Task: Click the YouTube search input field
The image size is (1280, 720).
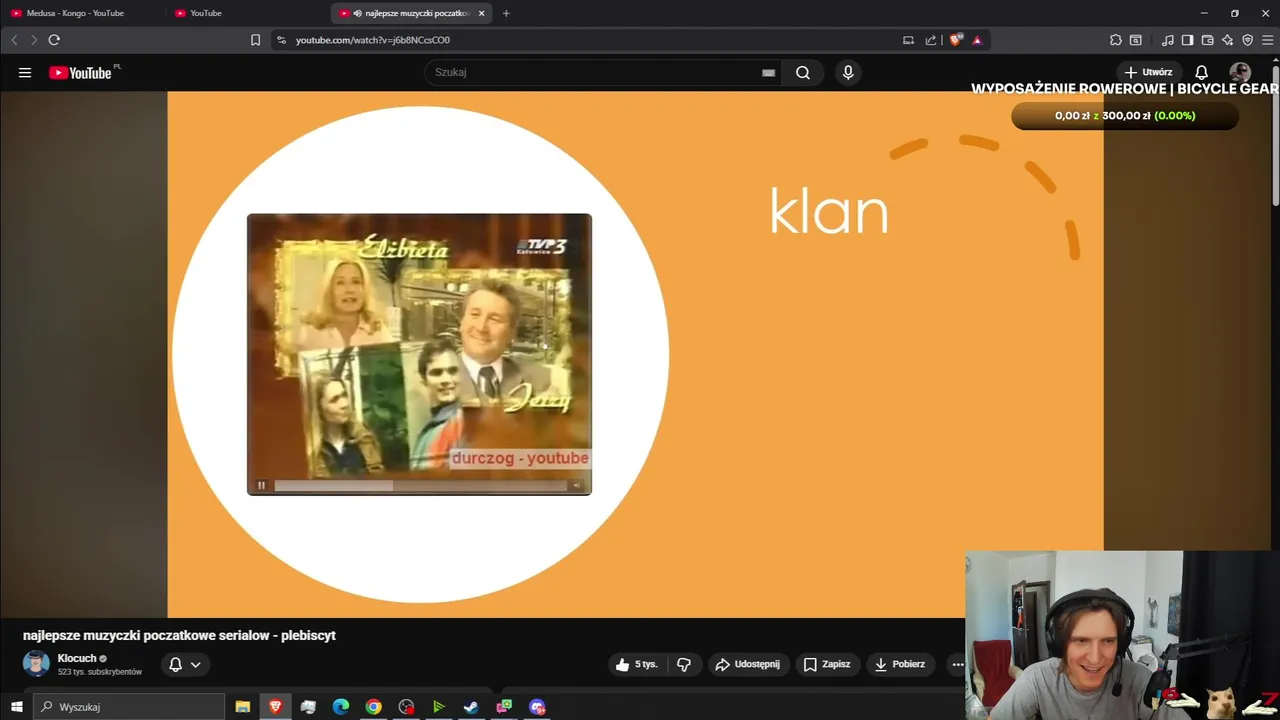Action: [x=595, y=72]
